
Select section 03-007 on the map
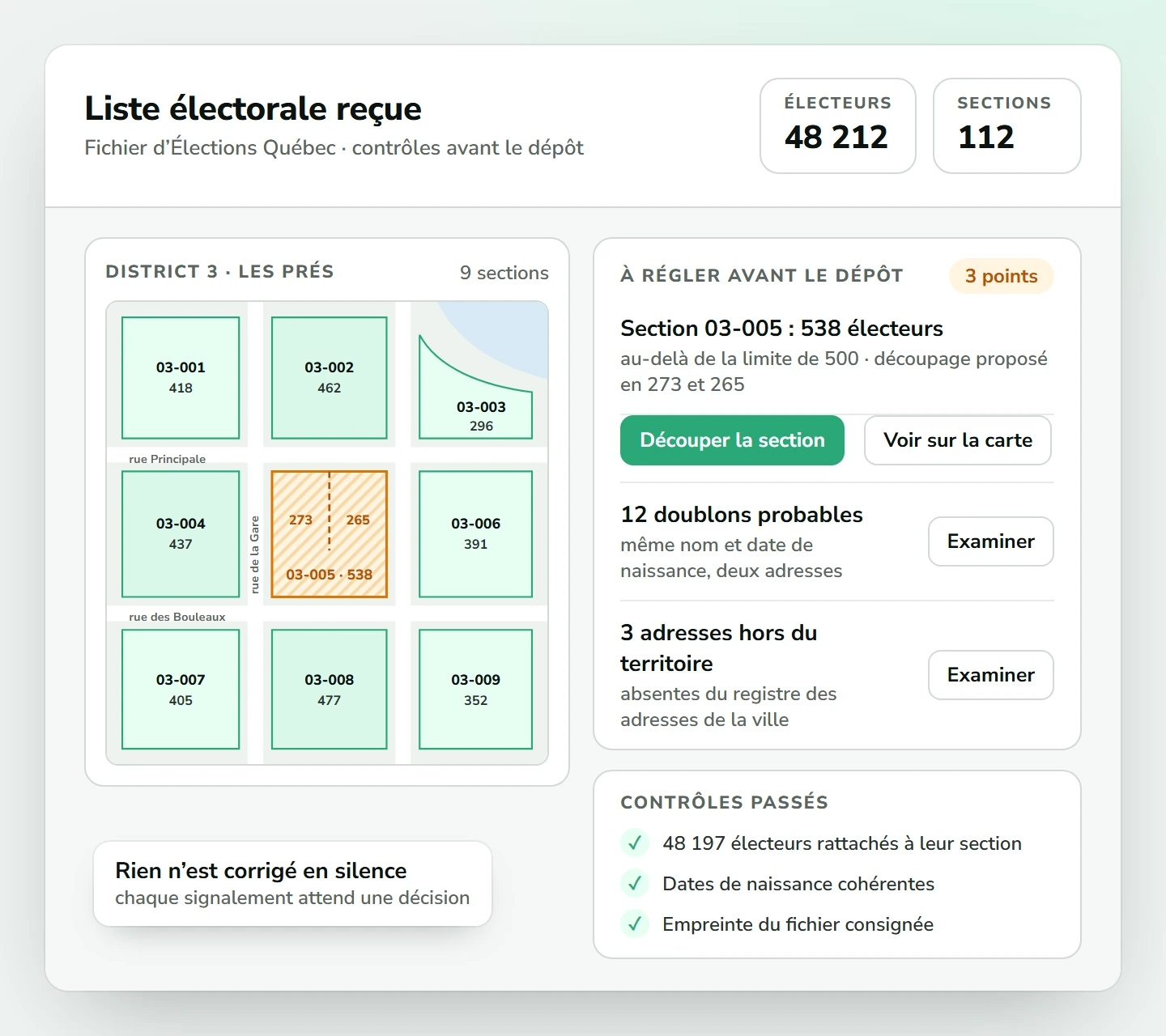click(x=181, y=690)
